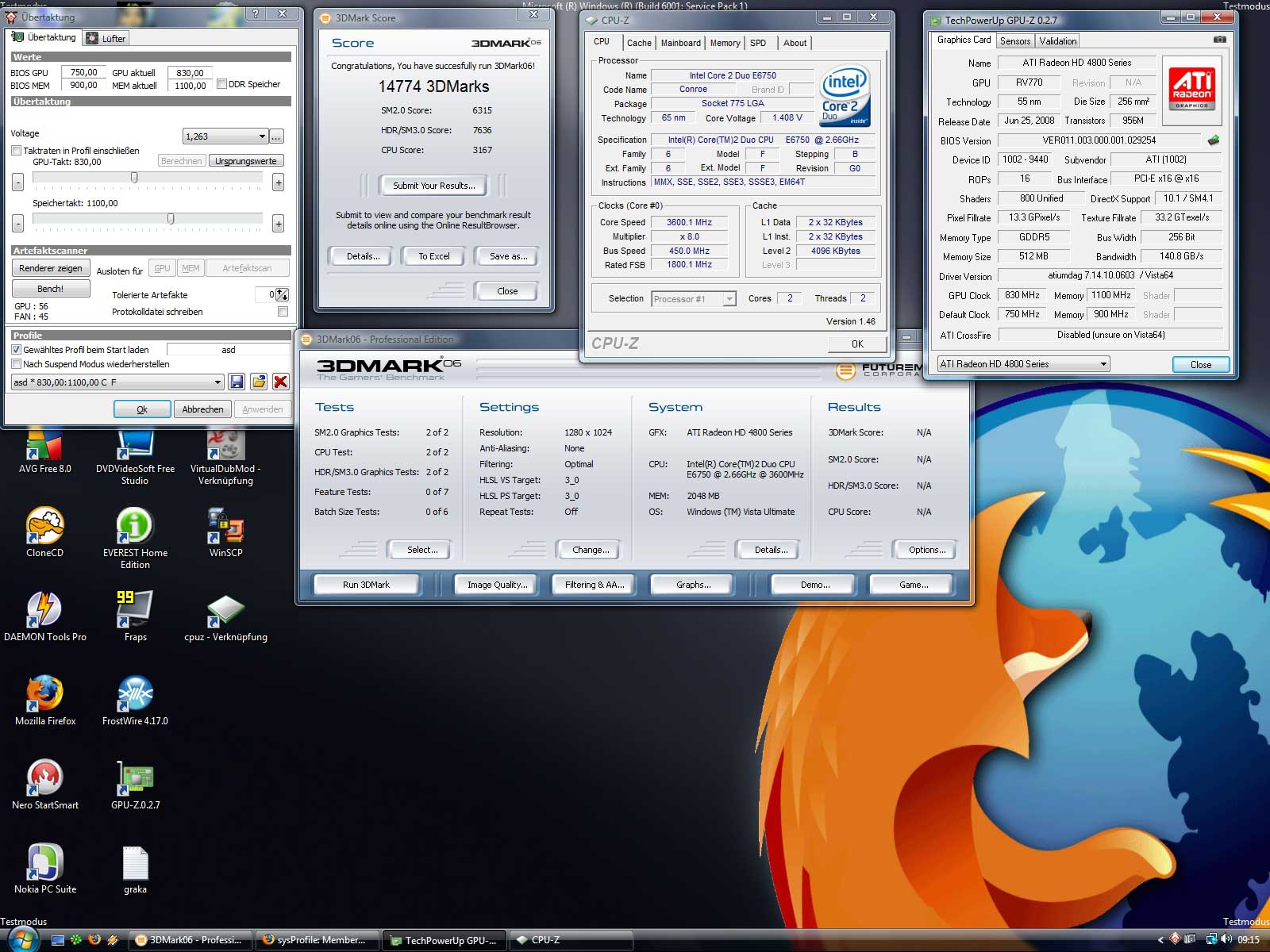Open the CPU-Z Memory tab
Screen dimensions: 1270x952
(725, 43)
